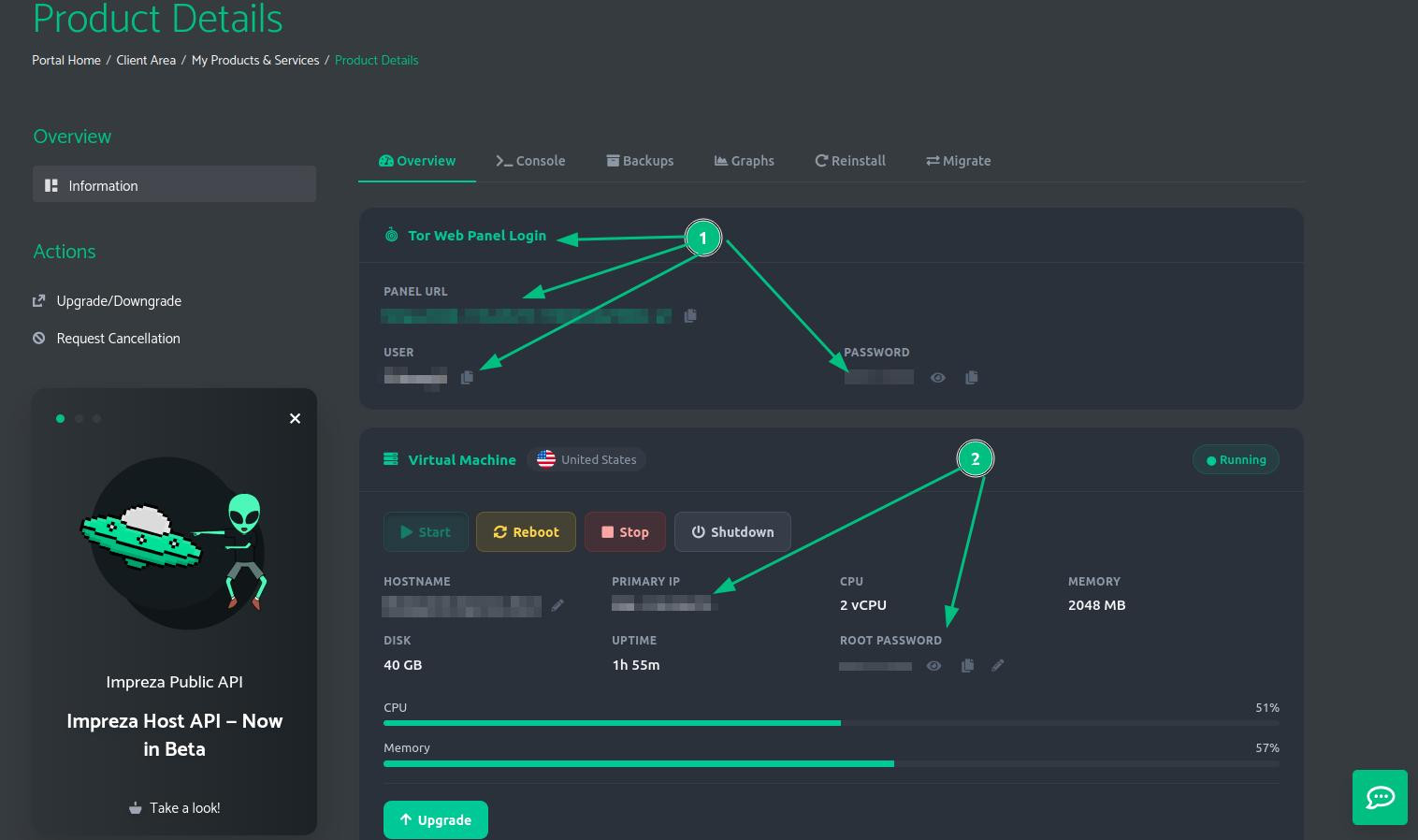Click the CPU usage progress bar
The height and width of the screenshot is (840, 1418).
click(832, 723)
